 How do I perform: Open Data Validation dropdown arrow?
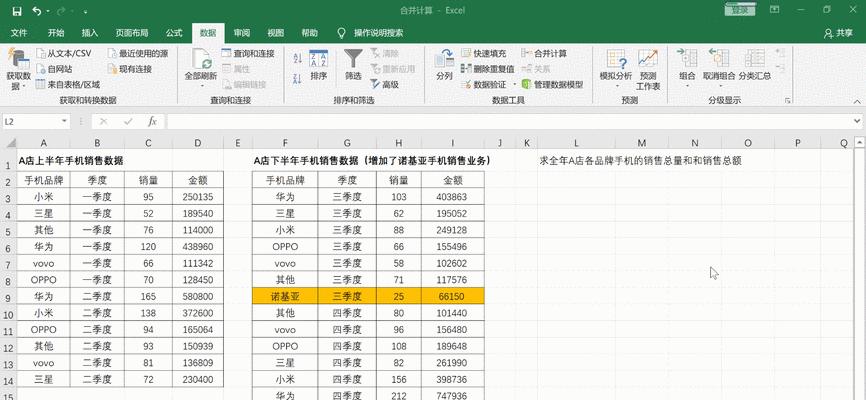(515, 85)
